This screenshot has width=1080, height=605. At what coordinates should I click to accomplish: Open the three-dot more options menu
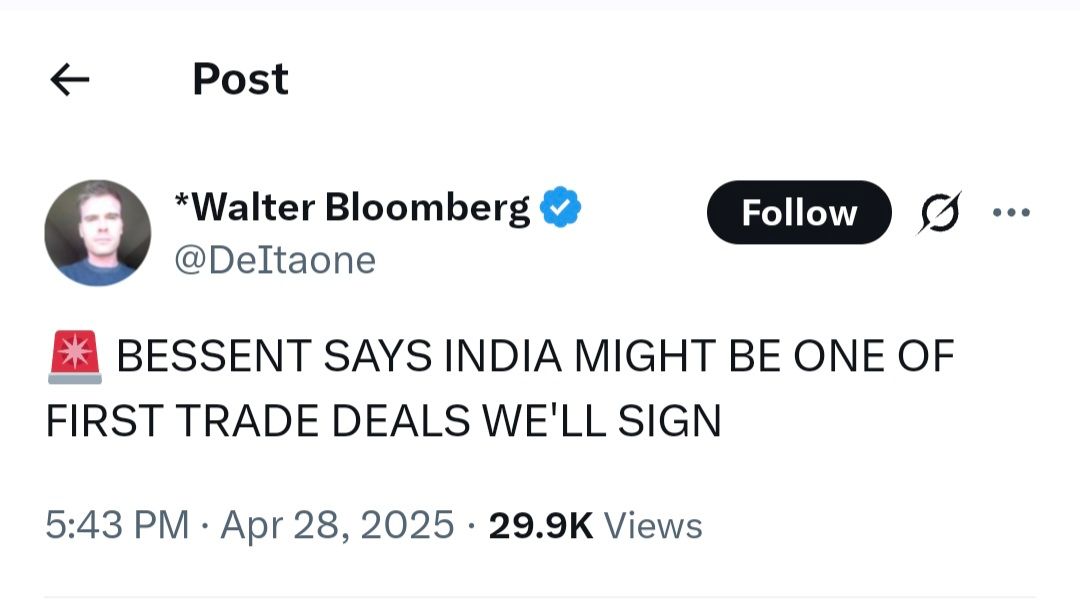point(1010,213)
